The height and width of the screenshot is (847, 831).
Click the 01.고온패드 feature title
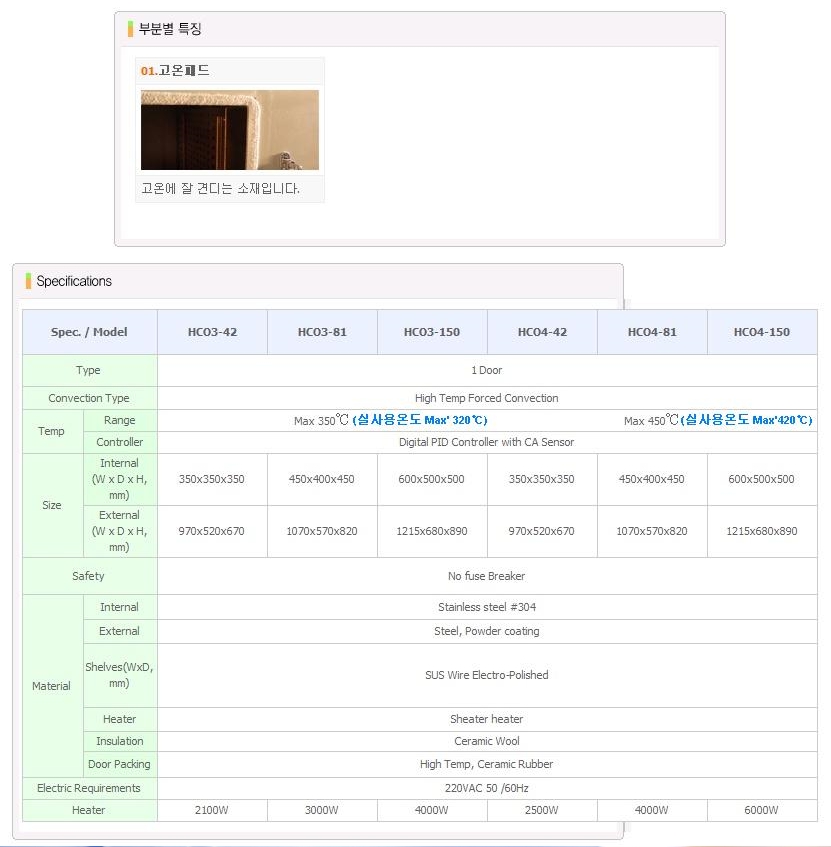[176, 71]
